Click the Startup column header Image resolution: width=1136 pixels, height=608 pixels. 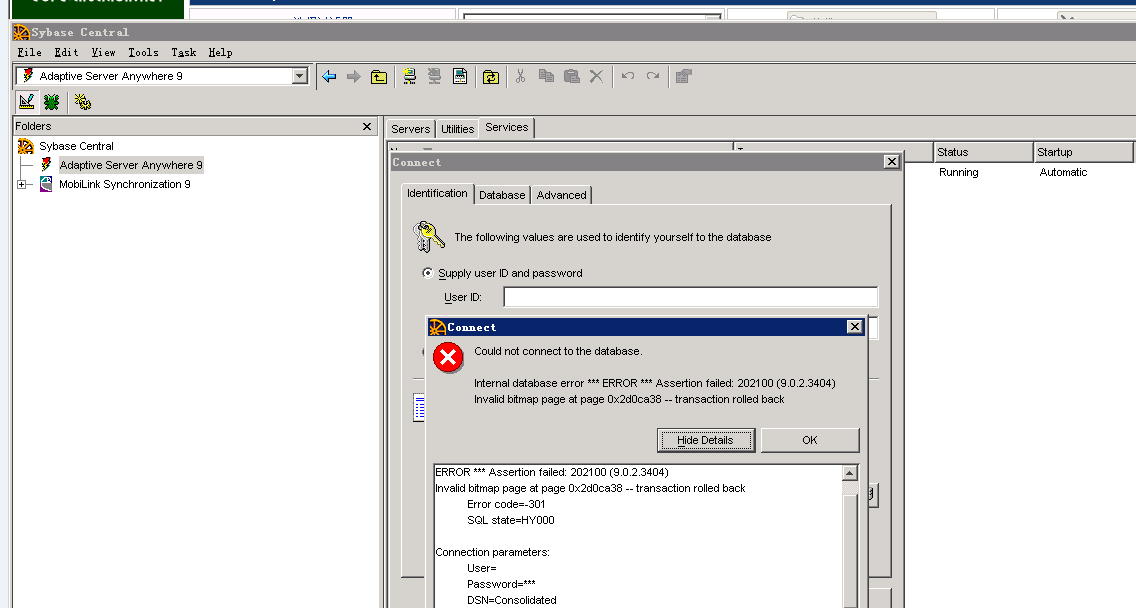coord(1083,152)
